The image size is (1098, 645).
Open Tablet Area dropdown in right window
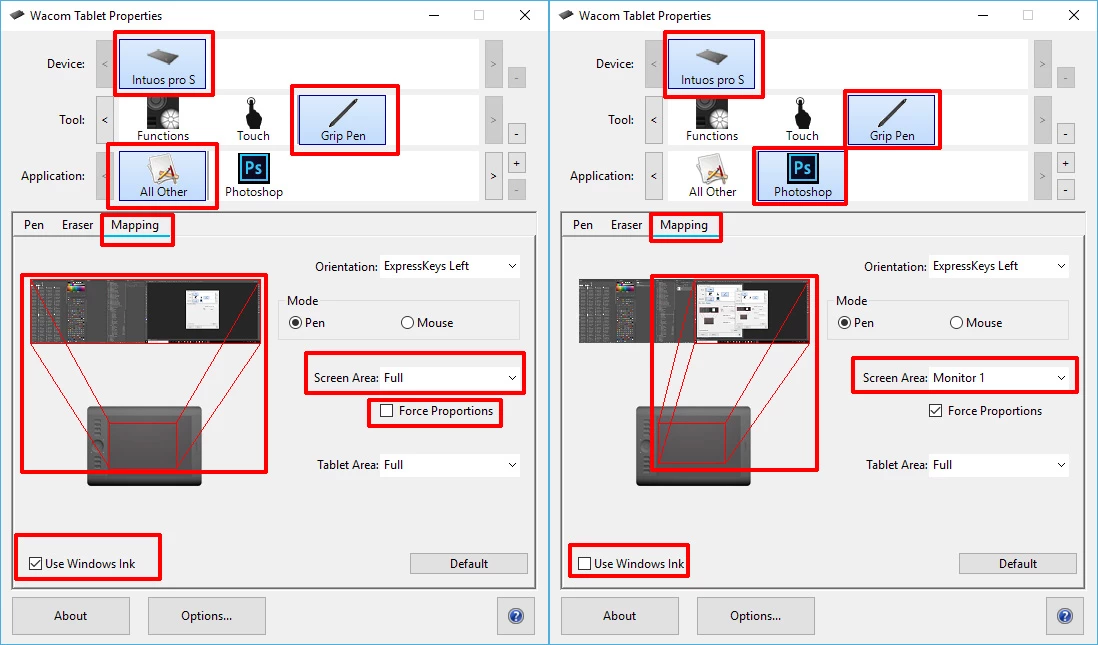pyautogui.click(x=999, y=465)
